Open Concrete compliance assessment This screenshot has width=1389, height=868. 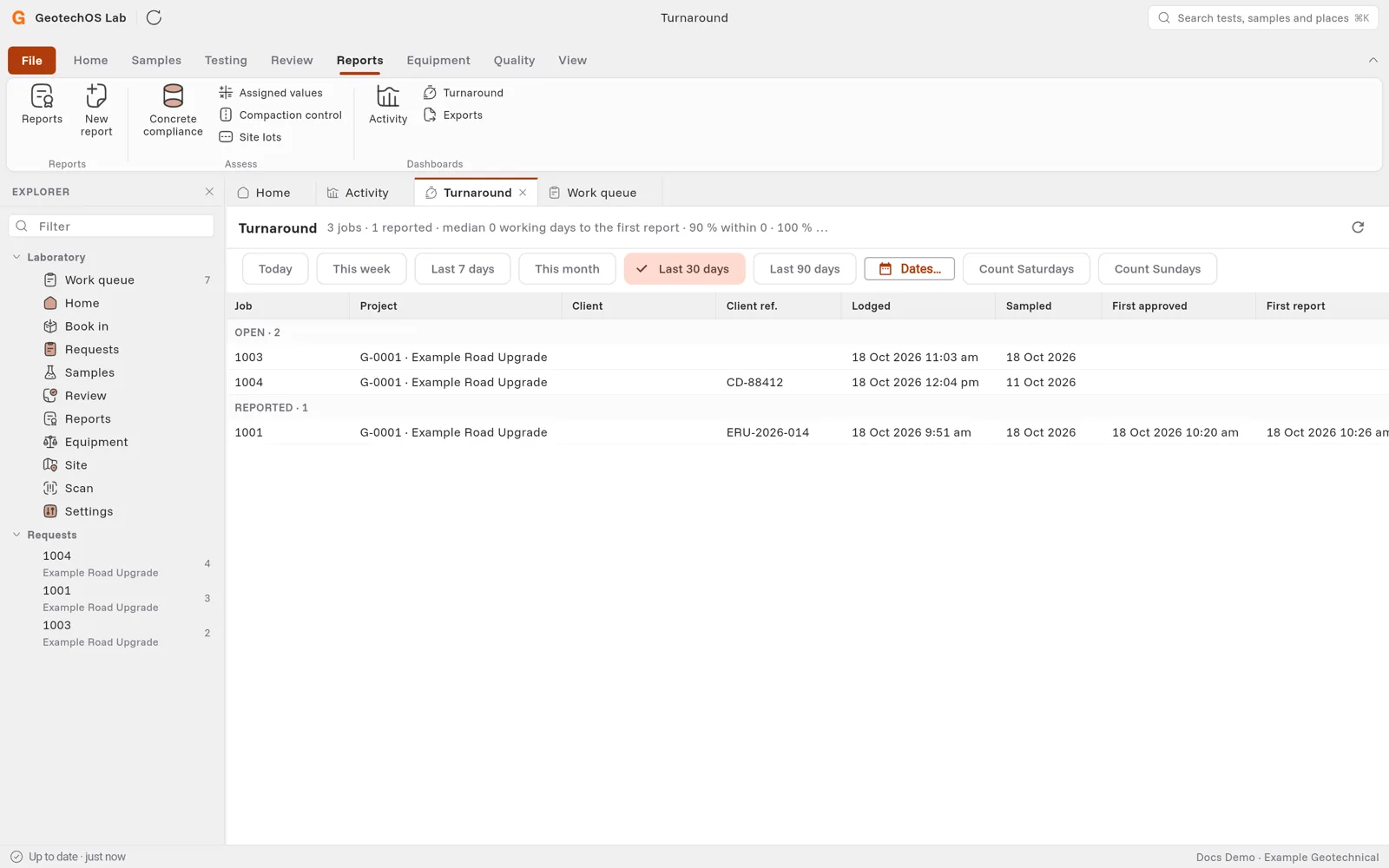[x=173, y=110]
